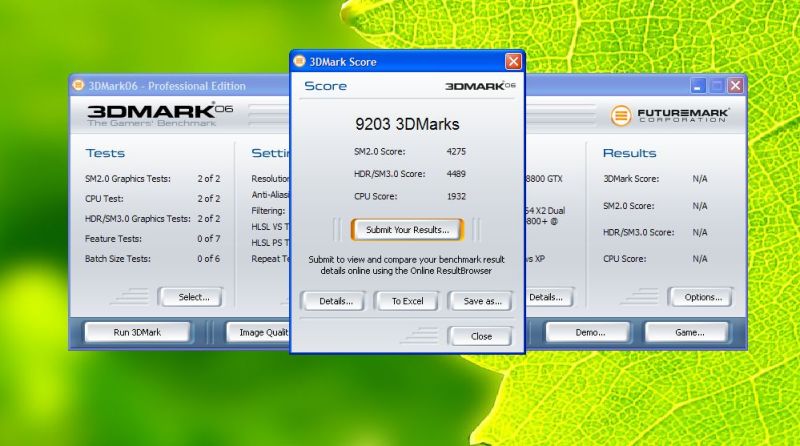Click 'HDR/SM3.0 Score:' in the Results panel
Screen dimensions: 800x446
click(655, 232)
